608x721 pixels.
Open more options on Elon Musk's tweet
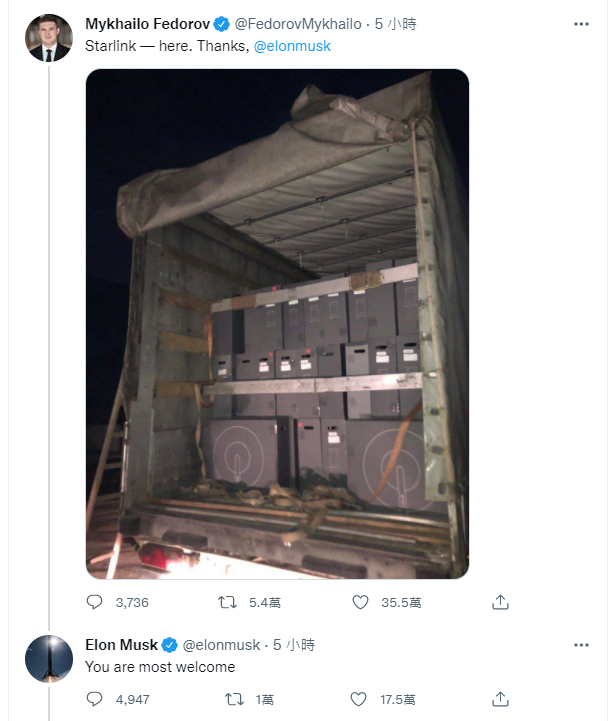[x=581, y=645]
